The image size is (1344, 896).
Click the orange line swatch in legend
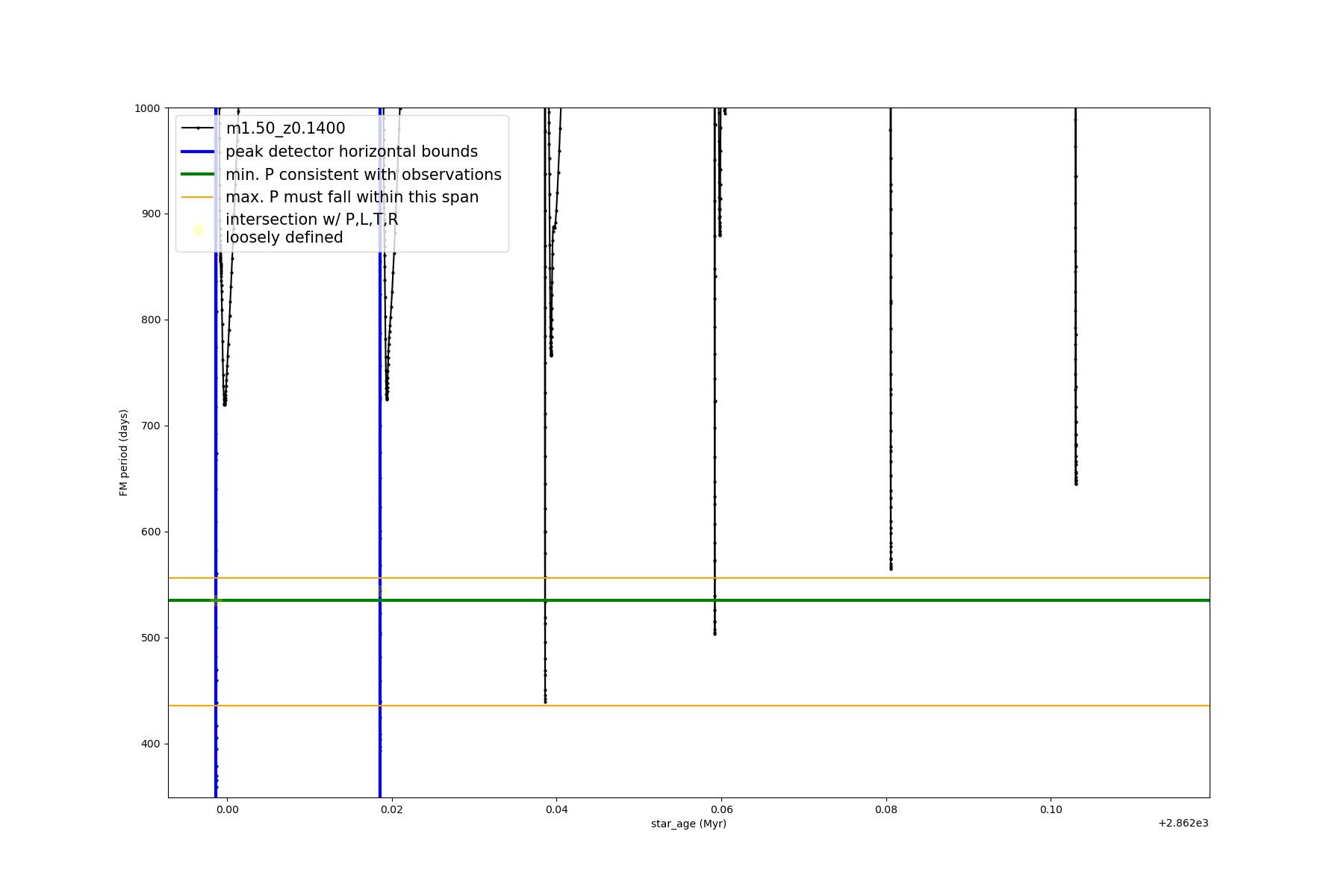click(x=198, y=197)
